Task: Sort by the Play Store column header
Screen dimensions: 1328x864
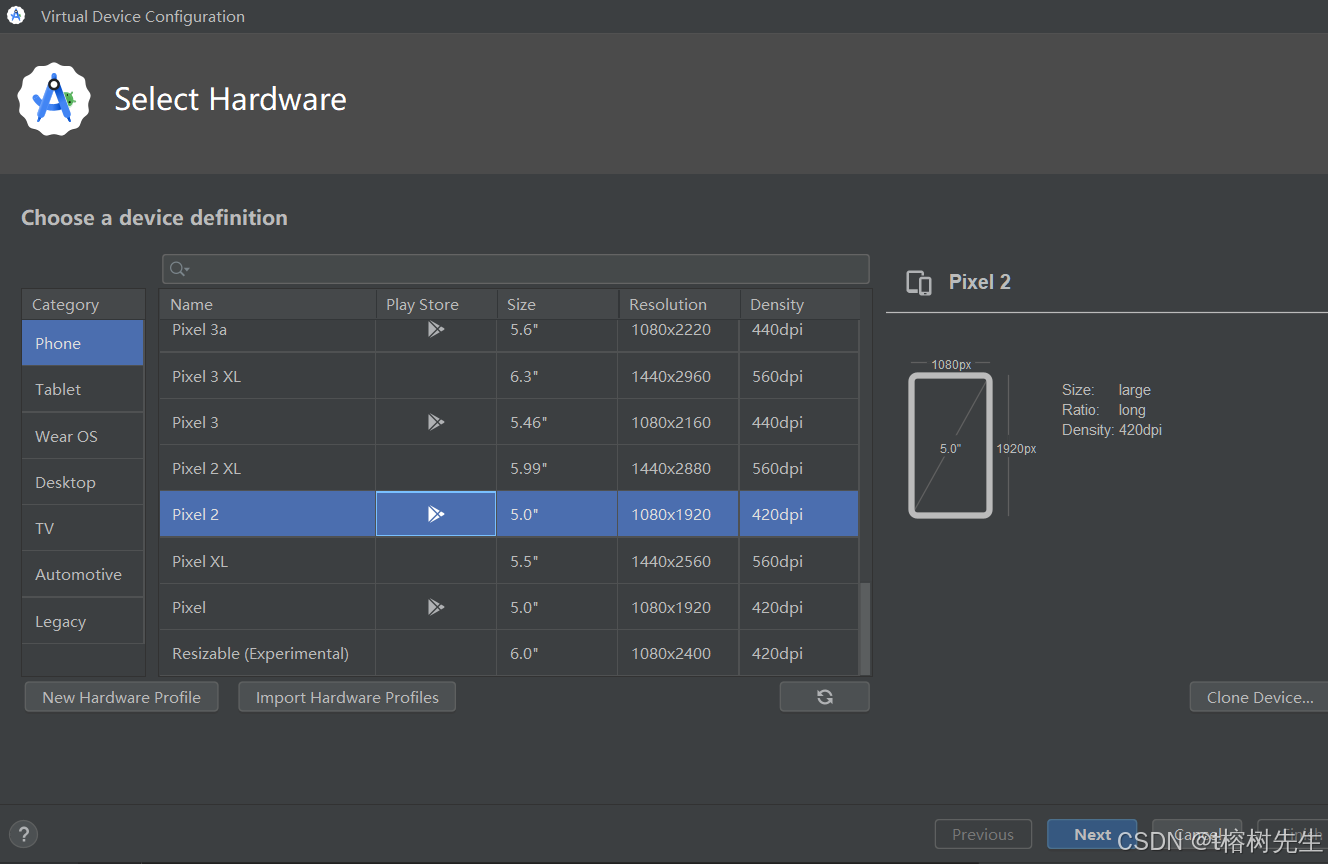Action: [x=436, y=304]
